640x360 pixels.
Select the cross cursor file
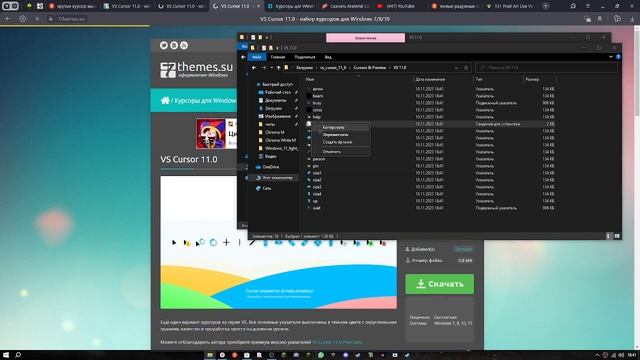click(317, 110)
